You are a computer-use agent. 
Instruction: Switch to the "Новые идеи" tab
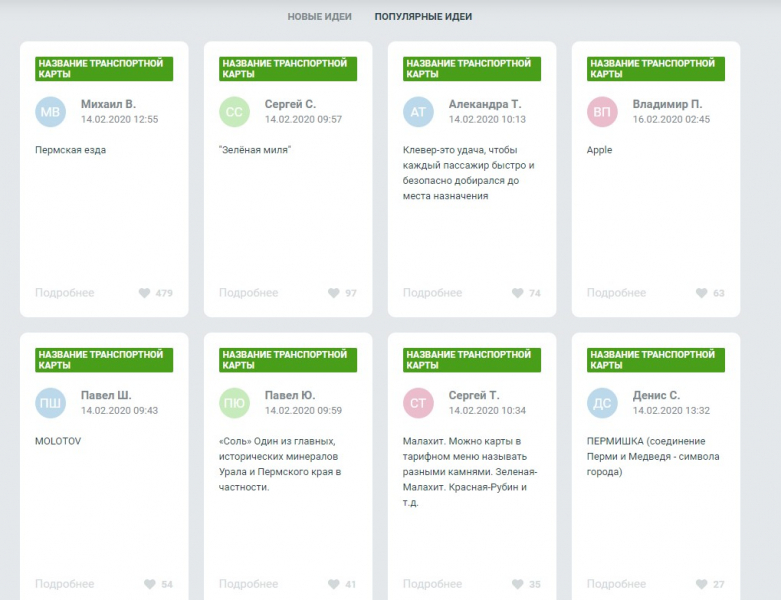click(x=319, y=17)
